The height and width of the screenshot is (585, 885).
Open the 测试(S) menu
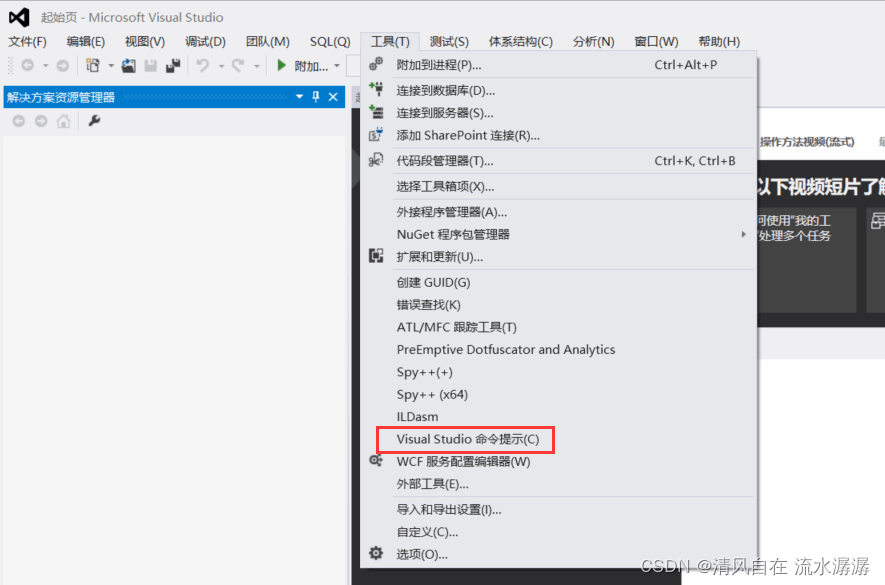[x=449, y=42]
